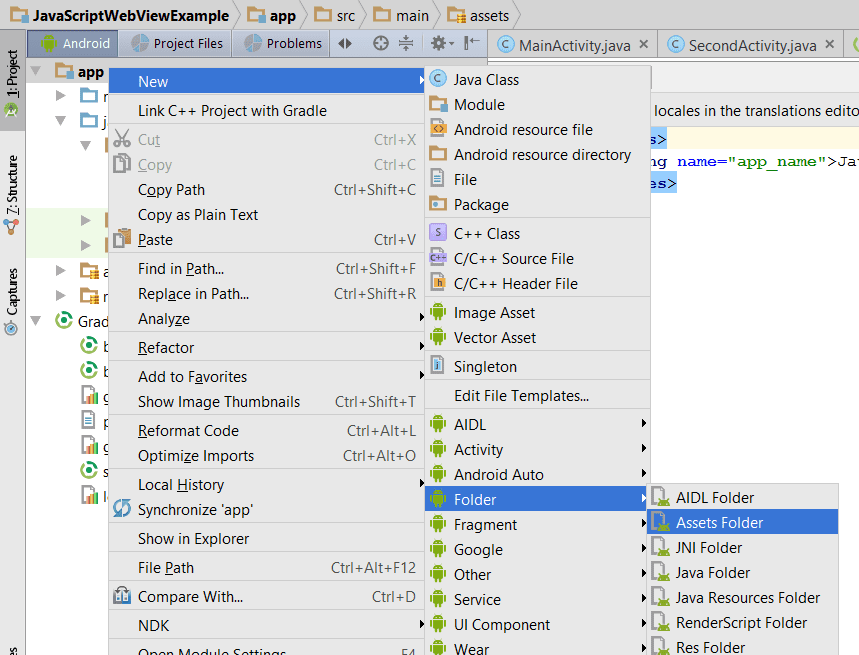Choose Compare With... from the menu
859x655 pixels.
(x=267, y=597)
